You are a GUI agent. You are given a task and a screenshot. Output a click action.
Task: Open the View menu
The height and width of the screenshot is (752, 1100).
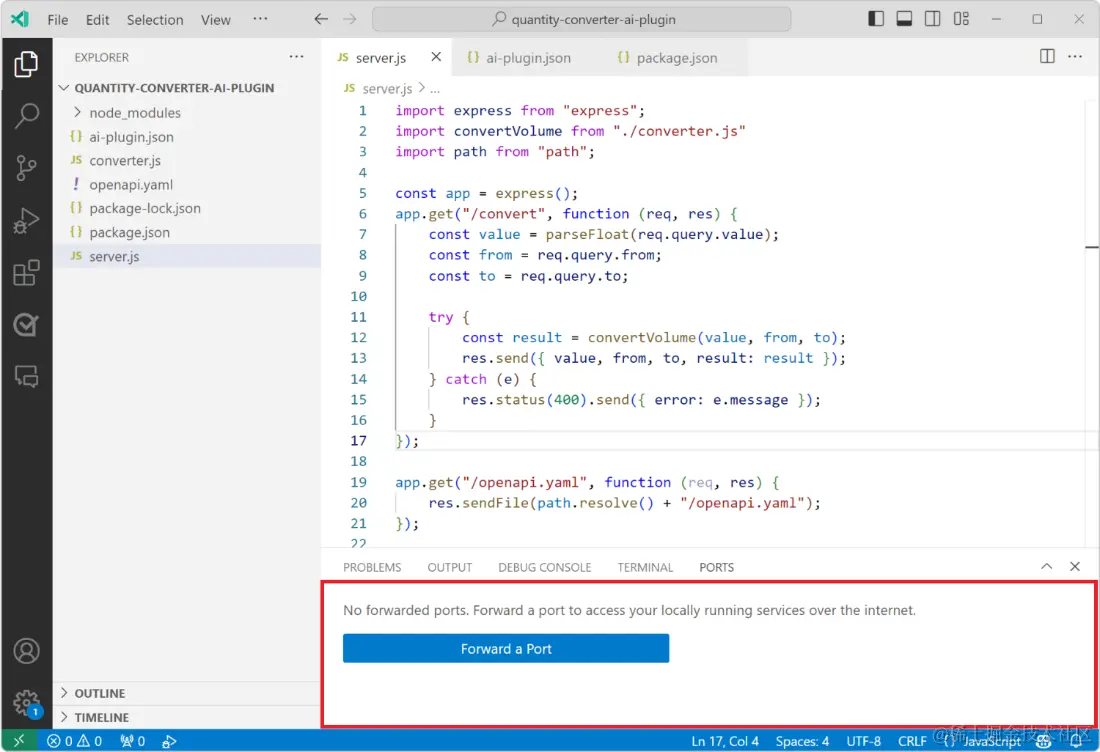(x=215, y=20)
